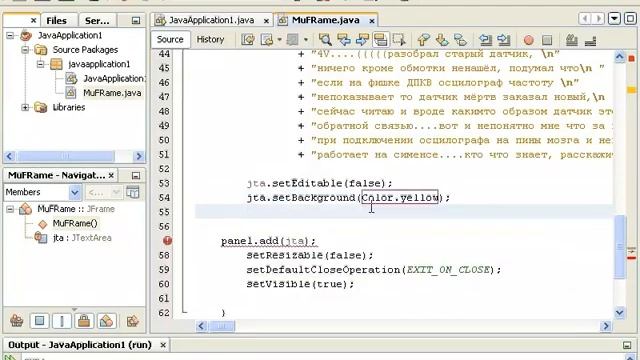Toggle Show Inner Classes filter
This screenshot has height=360, width=640.
107,321
